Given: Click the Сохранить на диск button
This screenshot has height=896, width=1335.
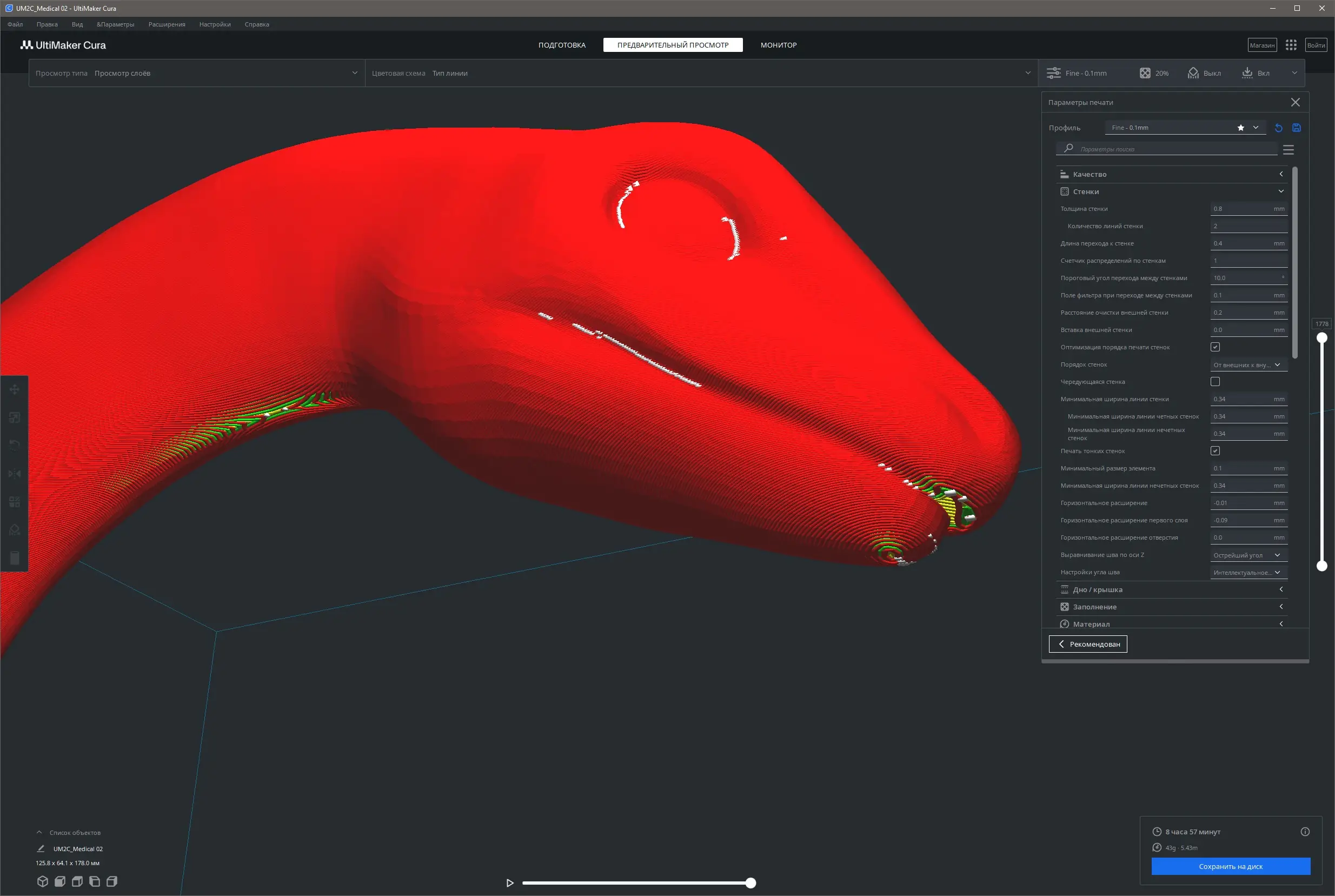Looking at the screenshot, I should 1231,866.
